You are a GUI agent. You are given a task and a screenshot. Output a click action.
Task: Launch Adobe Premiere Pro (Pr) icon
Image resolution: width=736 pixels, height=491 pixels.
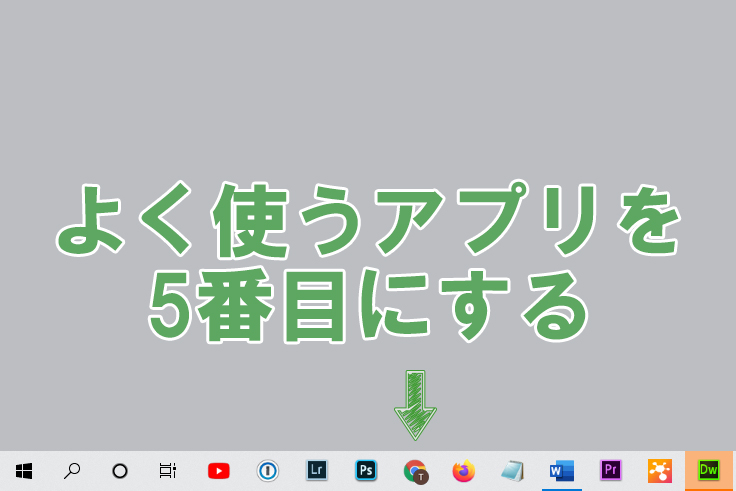point(611,470)
